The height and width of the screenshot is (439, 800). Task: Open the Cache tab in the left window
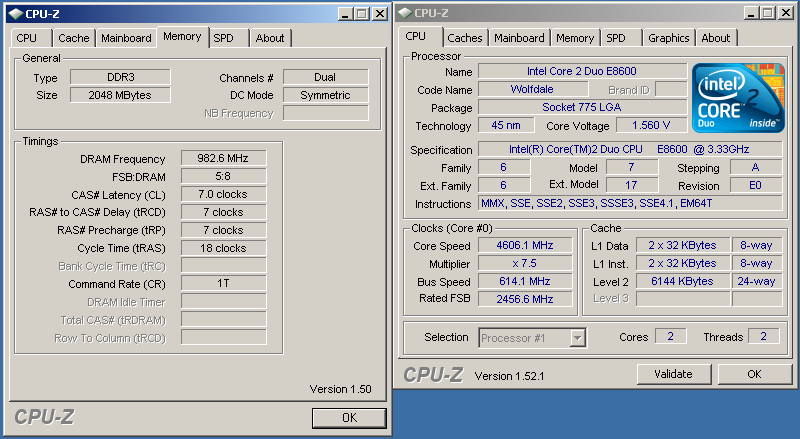(x=73, y=38)
